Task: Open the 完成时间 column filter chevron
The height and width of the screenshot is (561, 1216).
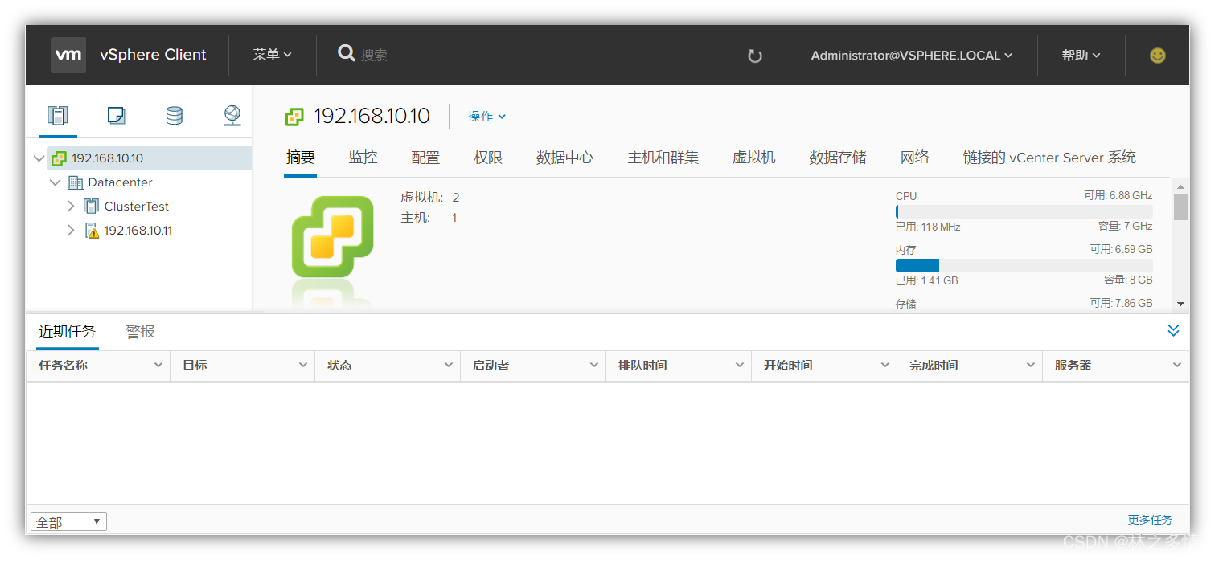Action: (x=1031, y=365)
